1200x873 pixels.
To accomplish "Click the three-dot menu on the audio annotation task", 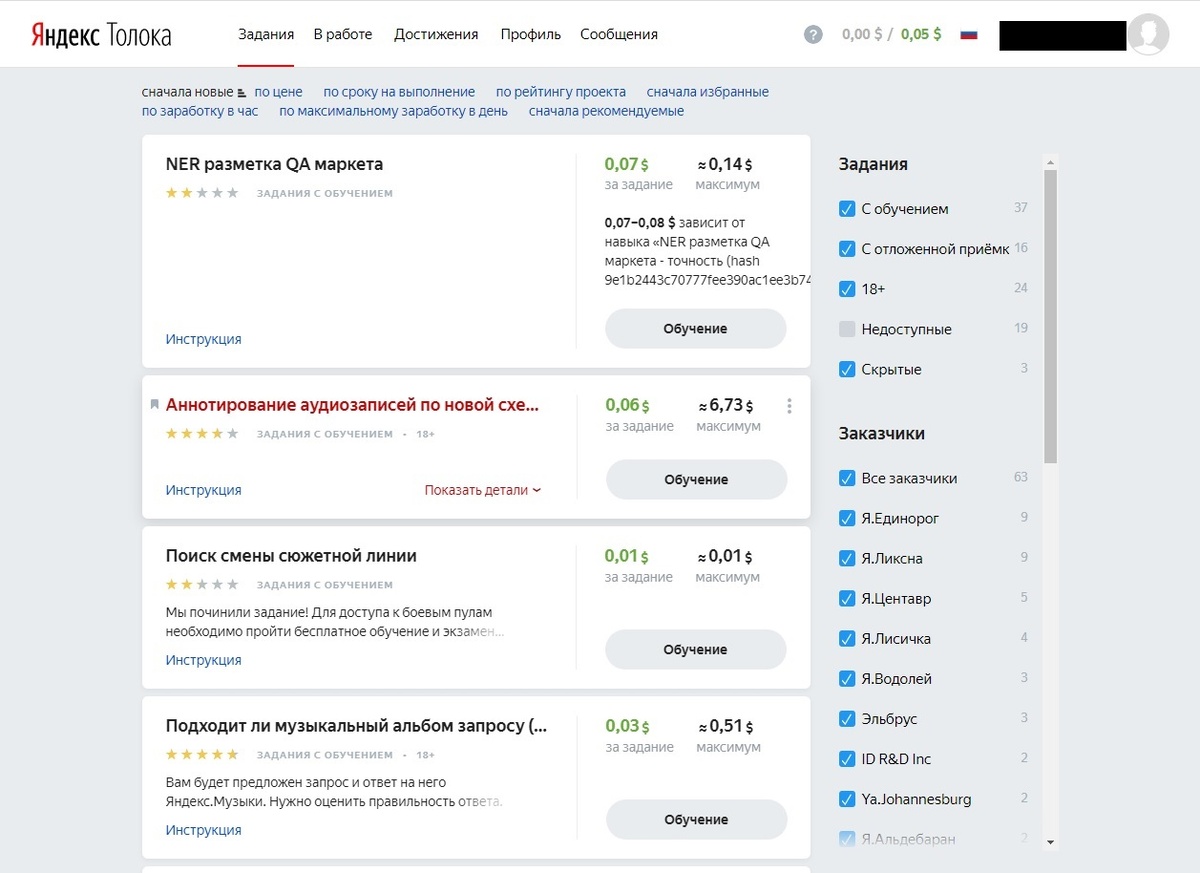I will 789,406.
